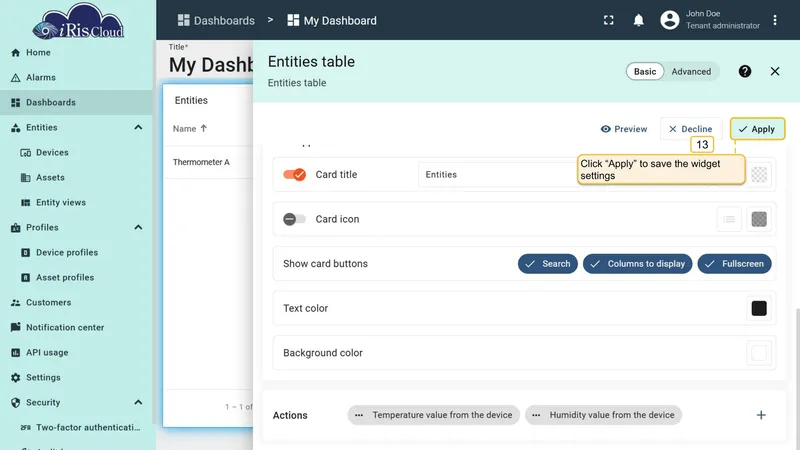Viewport: 800px width, 450px height.
Task: Open widget help icon
Action: [x=744, y=71]
